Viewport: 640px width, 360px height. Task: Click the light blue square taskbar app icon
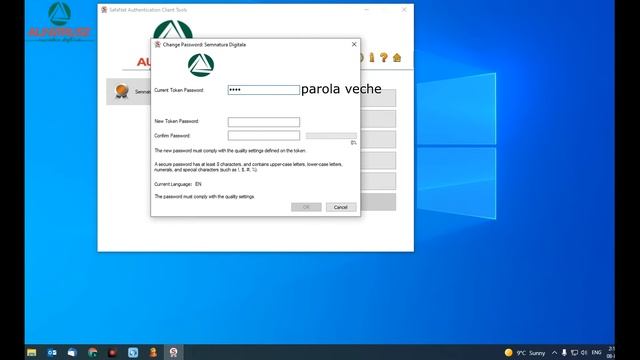click(133, 352)
